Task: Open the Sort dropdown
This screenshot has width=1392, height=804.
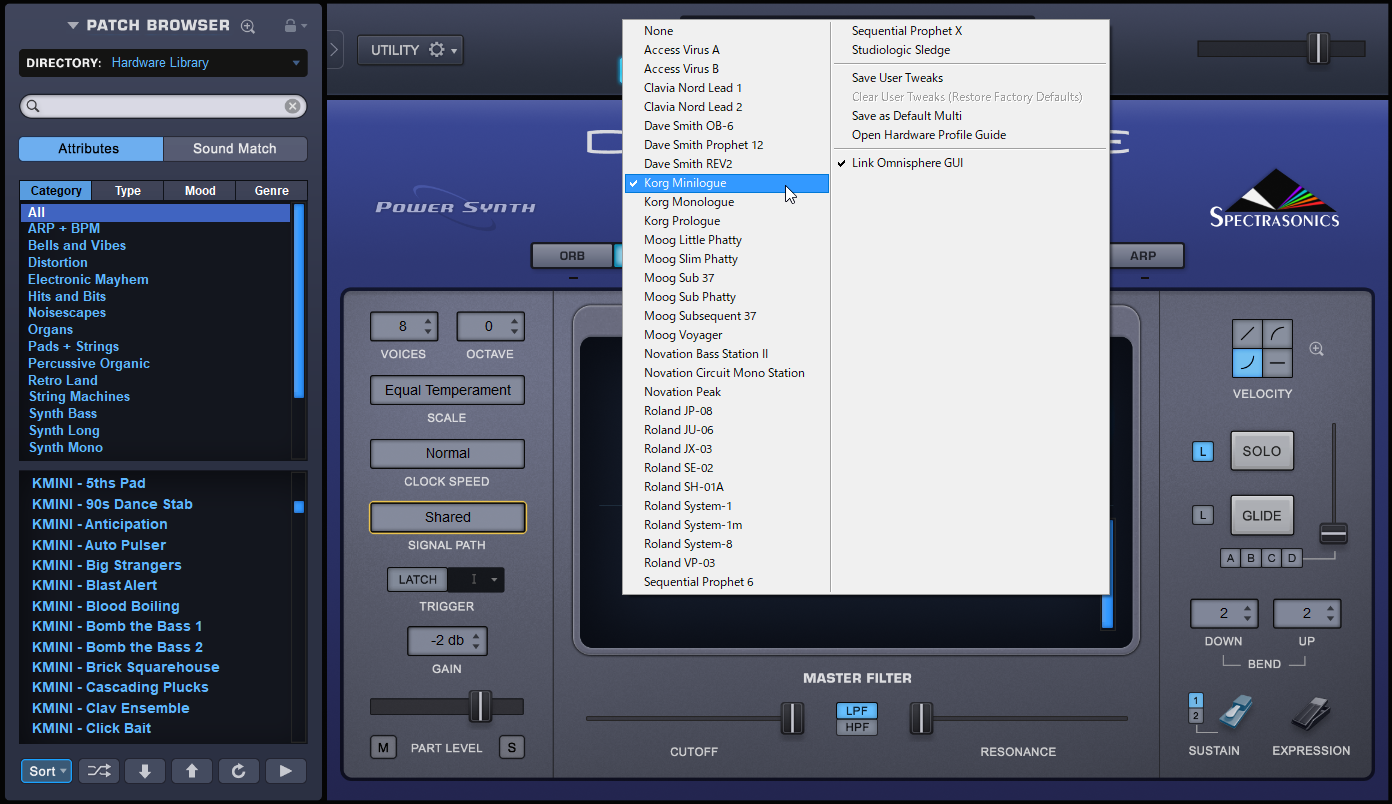Action: (x=46, y=771)
